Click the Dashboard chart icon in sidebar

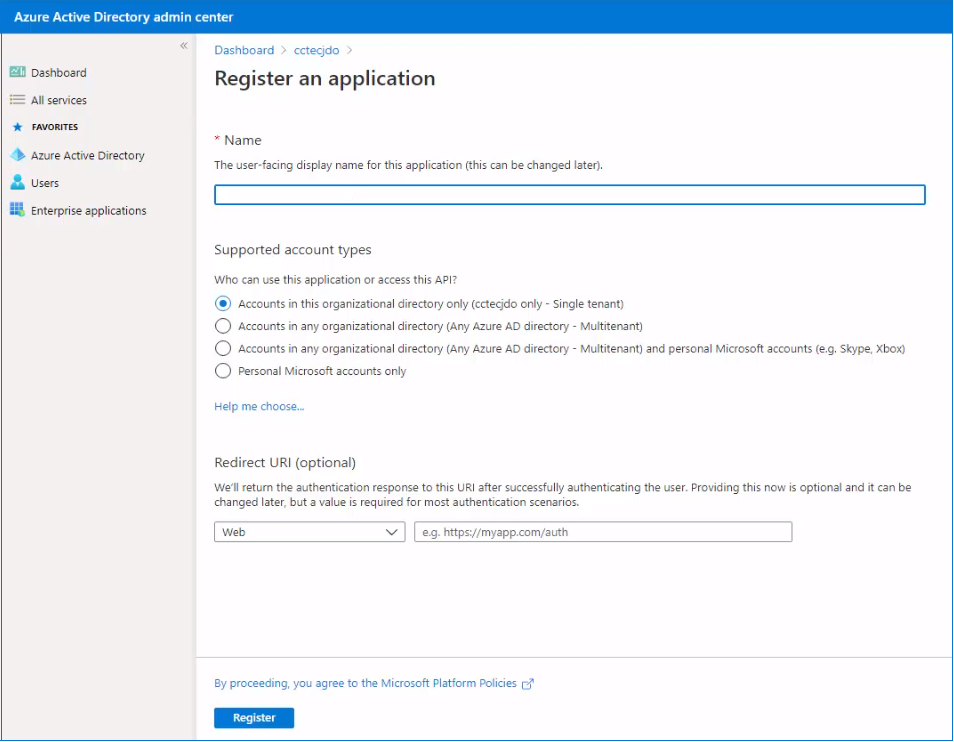click(18, 72)
